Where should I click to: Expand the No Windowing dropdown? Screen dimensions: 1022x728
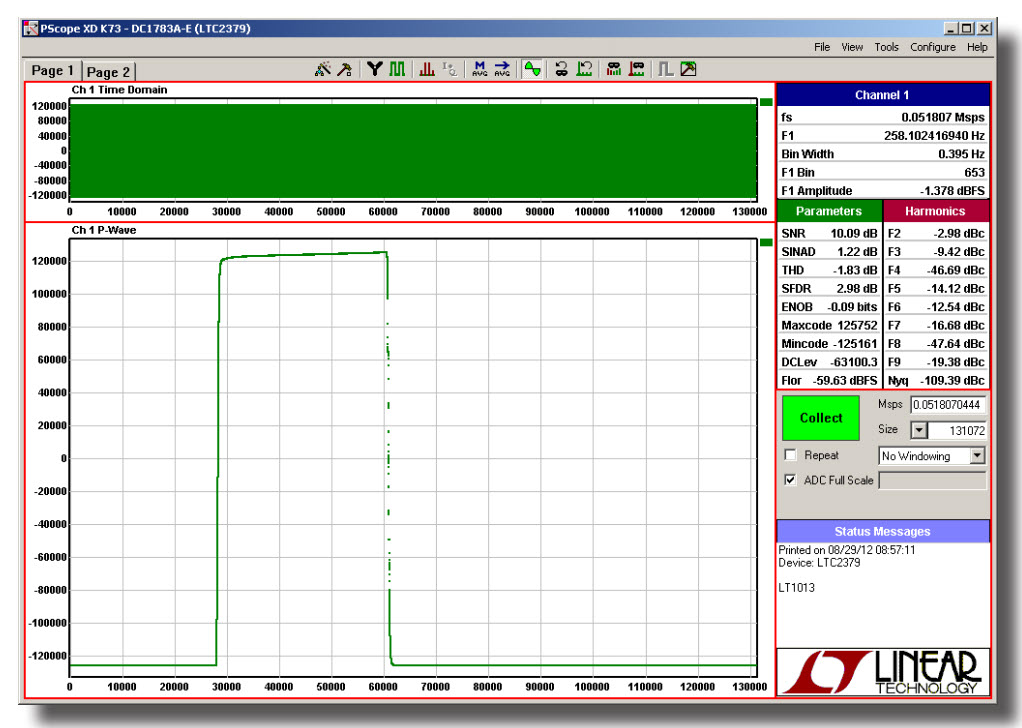(977, 456)
